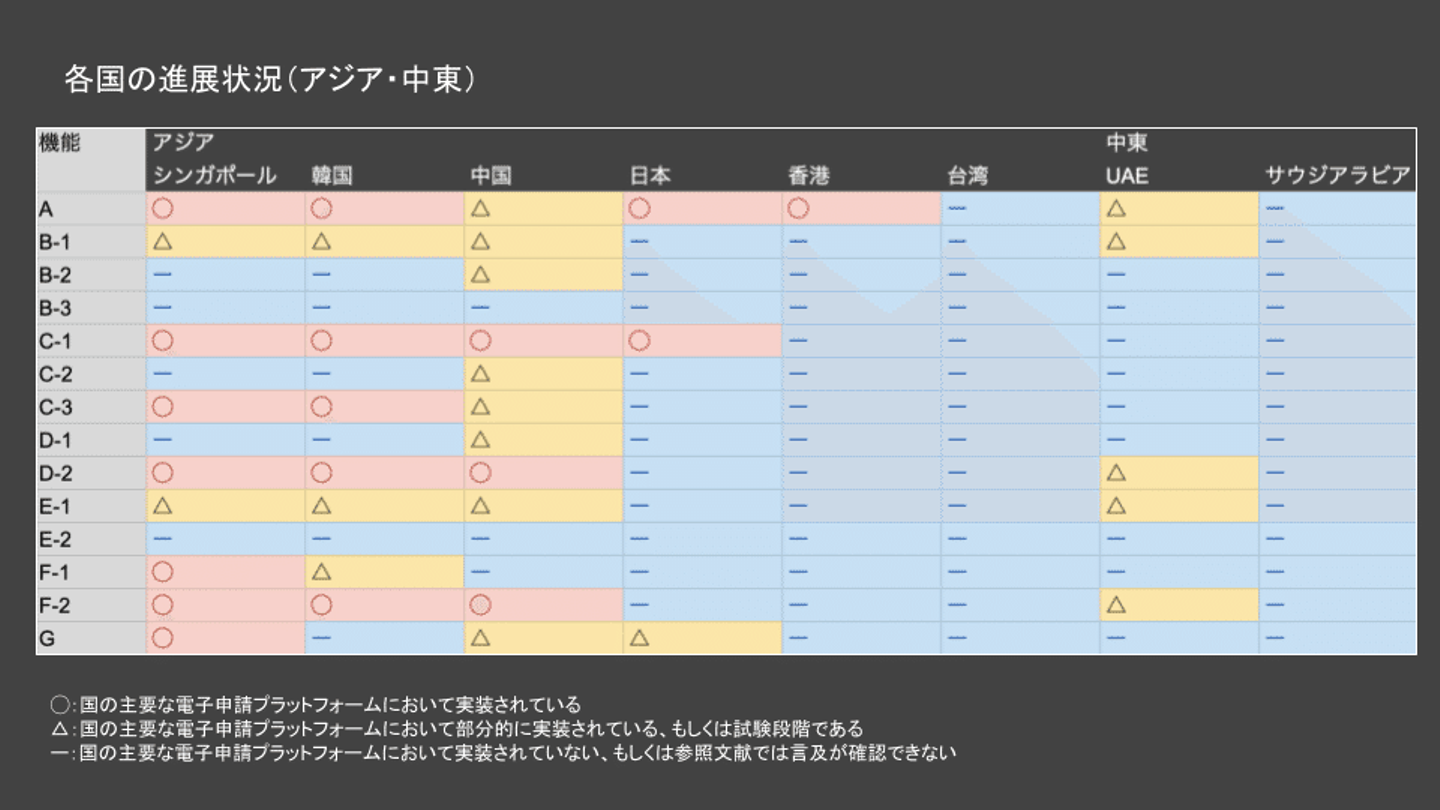The height and width of the screenshot is (810, 1440).
Task: Select the E-2 row label
Action: [x=56, y=539]
